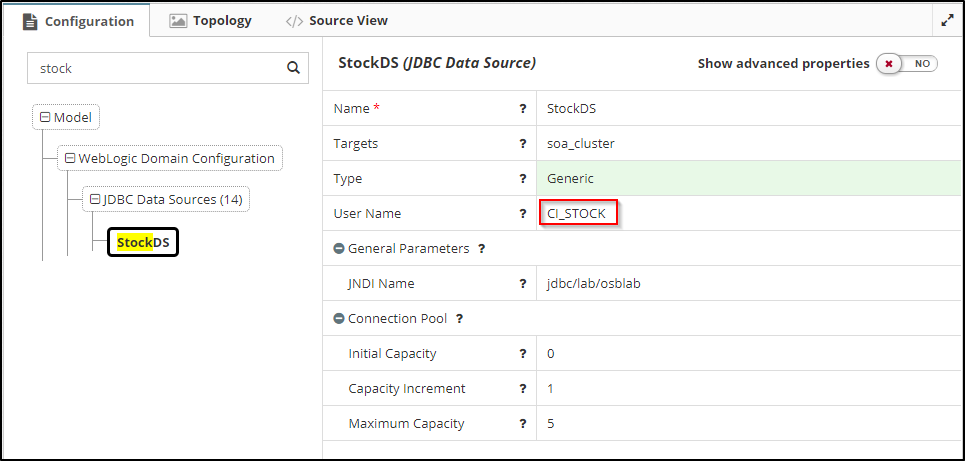The image size is (965, 461).
Task: Click the search magnifier icon
Action: pos(293,69)
